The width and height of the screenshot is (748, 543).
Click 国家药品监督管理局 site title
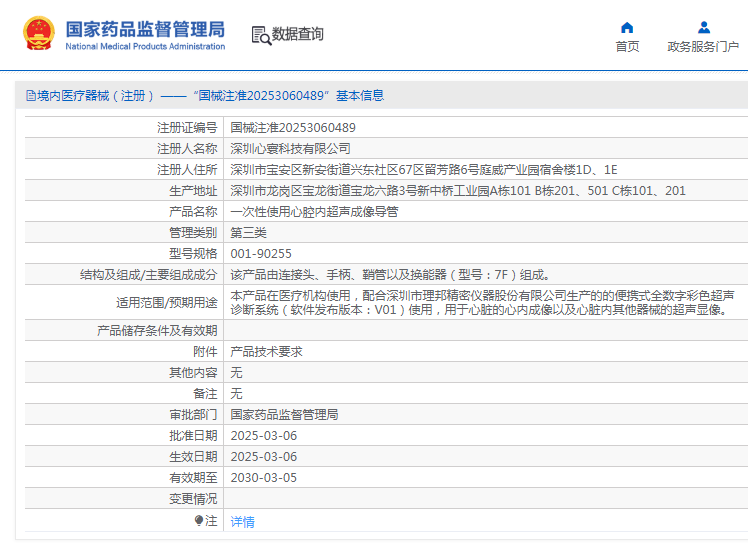(x=145, y=29)
